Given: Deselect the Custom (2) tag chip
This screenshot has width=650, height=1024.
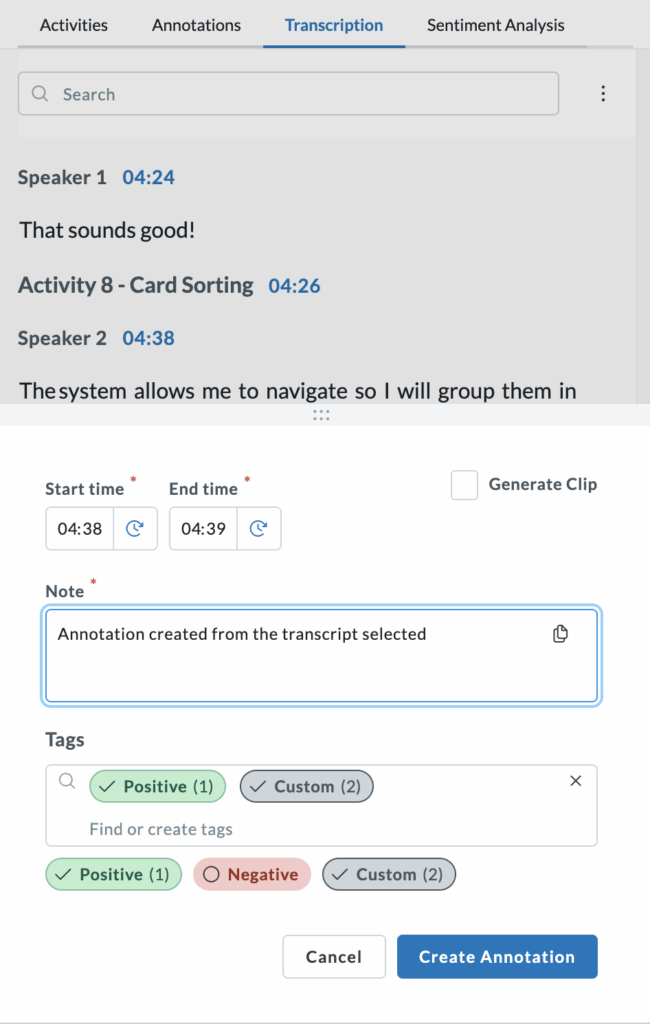Looking at the screenshot, I should pos(306,786).
